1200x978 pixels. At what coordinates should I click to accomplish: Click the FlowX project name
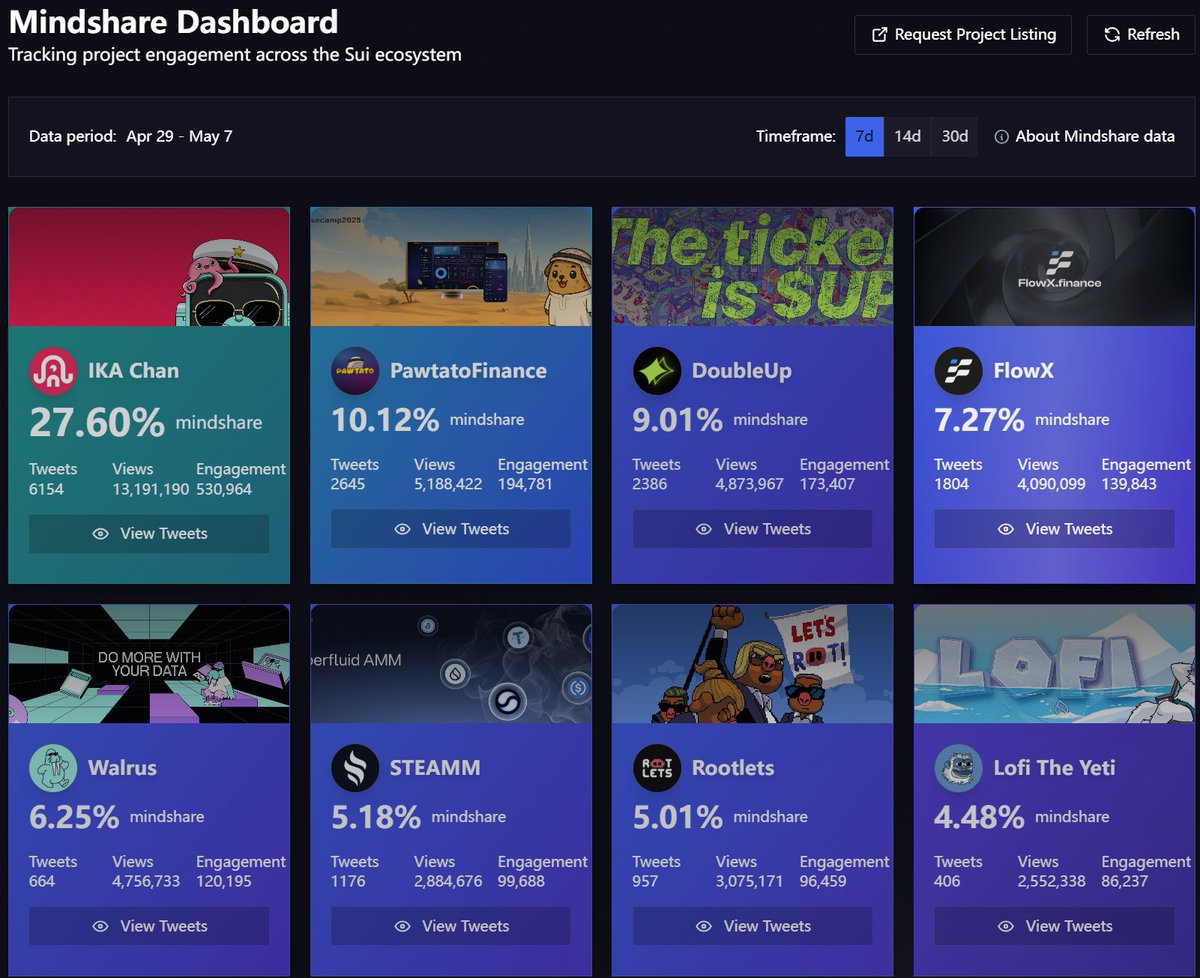pos(1023,371)
